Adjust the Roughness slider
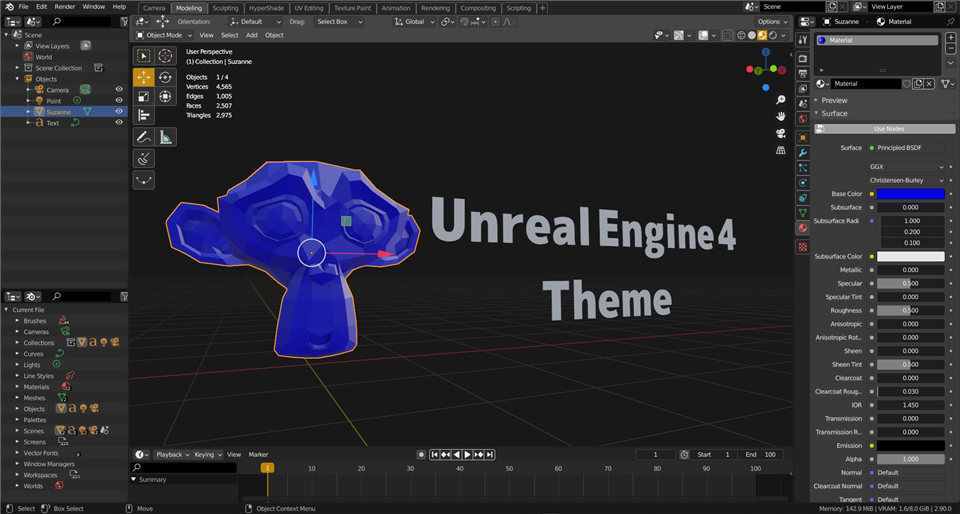960x514 pixels. point(910,310)
